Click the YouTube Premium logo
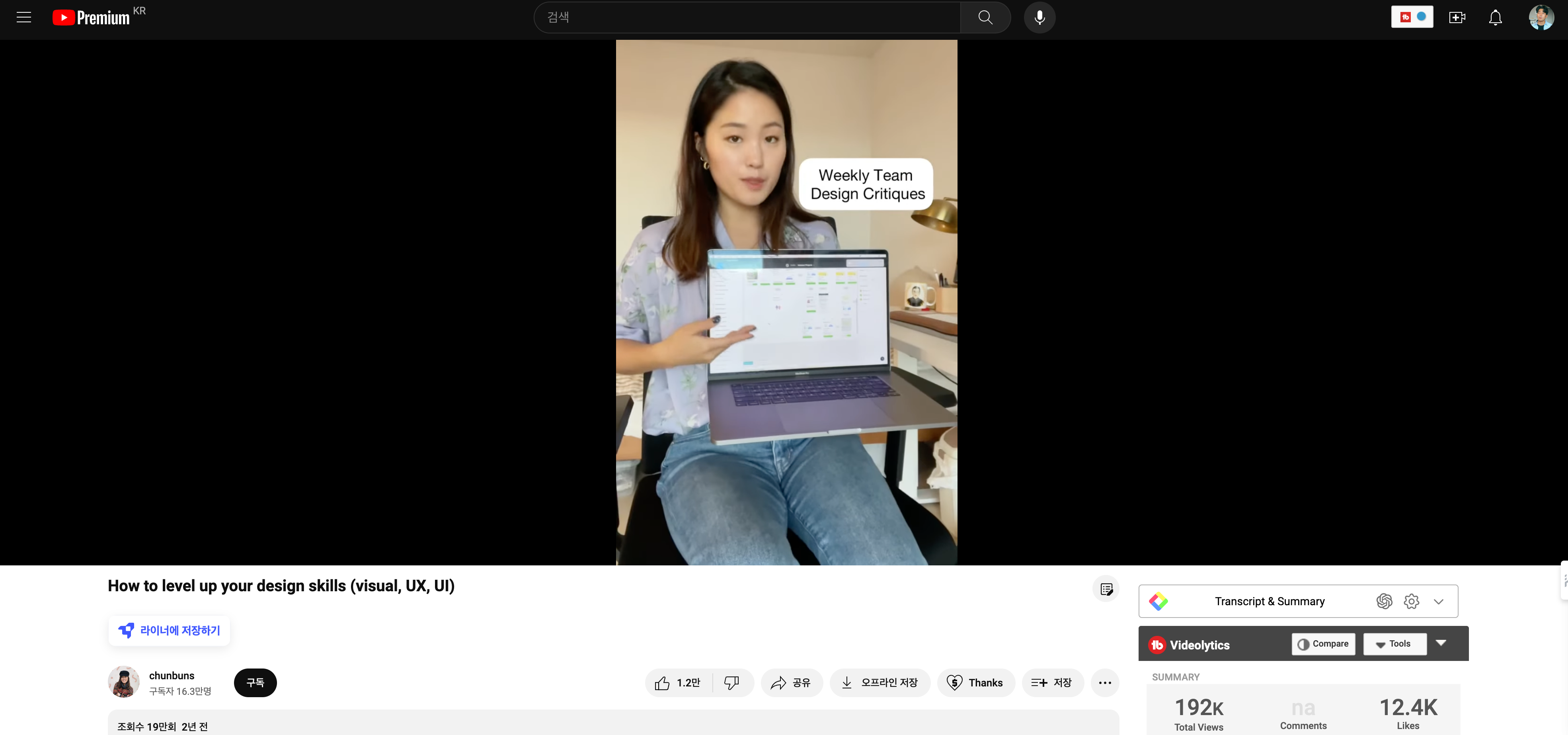This screenshot has height=735, width=1568. [91, 18]
